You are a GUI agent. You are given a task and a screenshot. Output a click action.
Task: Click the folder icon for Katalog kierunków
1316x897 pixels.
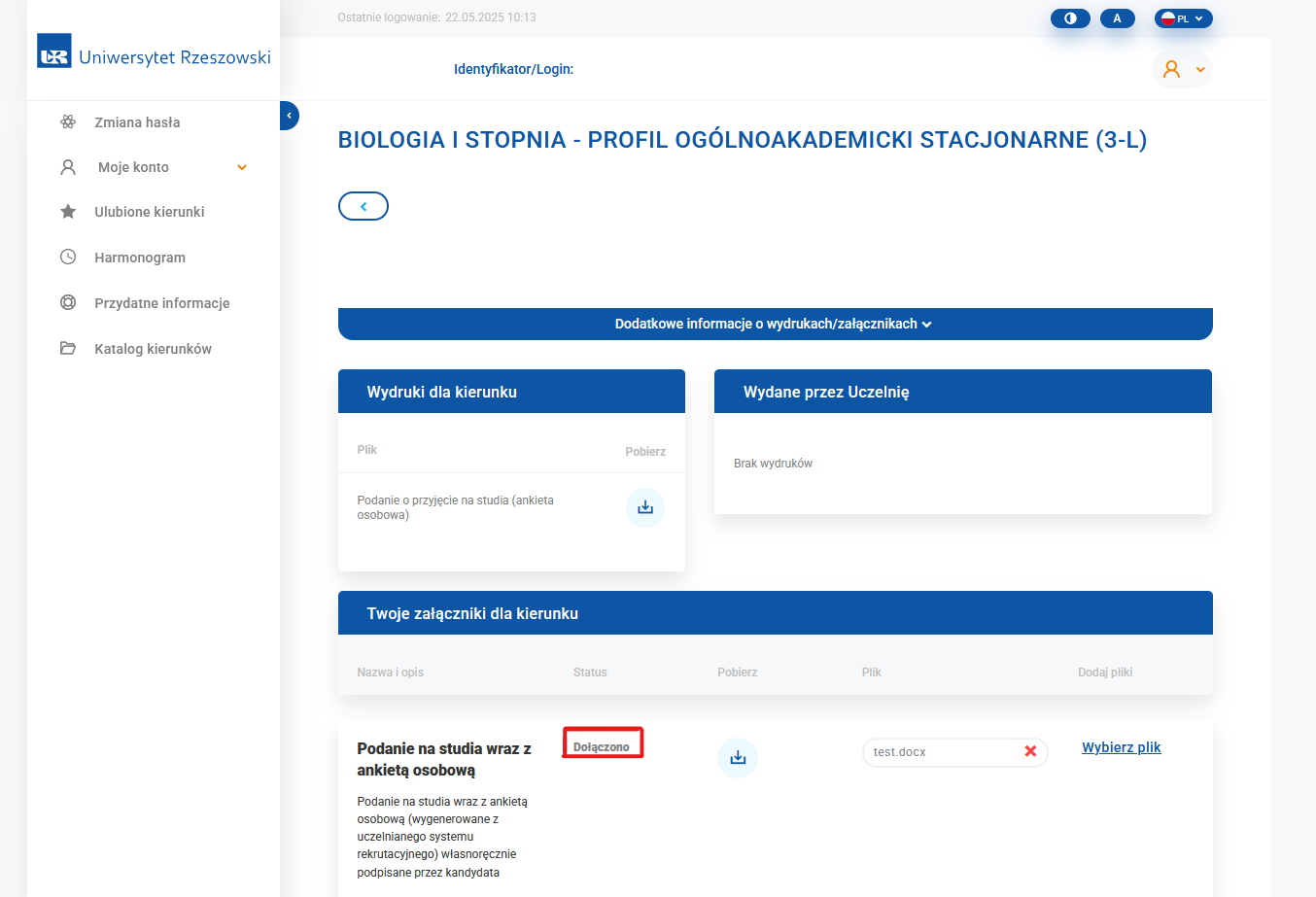click(68, 349)
